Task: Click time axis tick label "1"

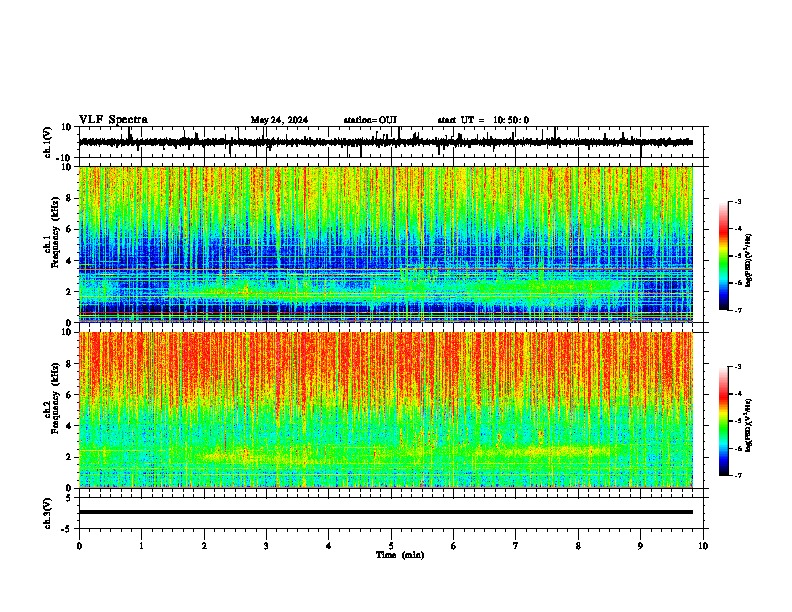Action: pos(141,545)
